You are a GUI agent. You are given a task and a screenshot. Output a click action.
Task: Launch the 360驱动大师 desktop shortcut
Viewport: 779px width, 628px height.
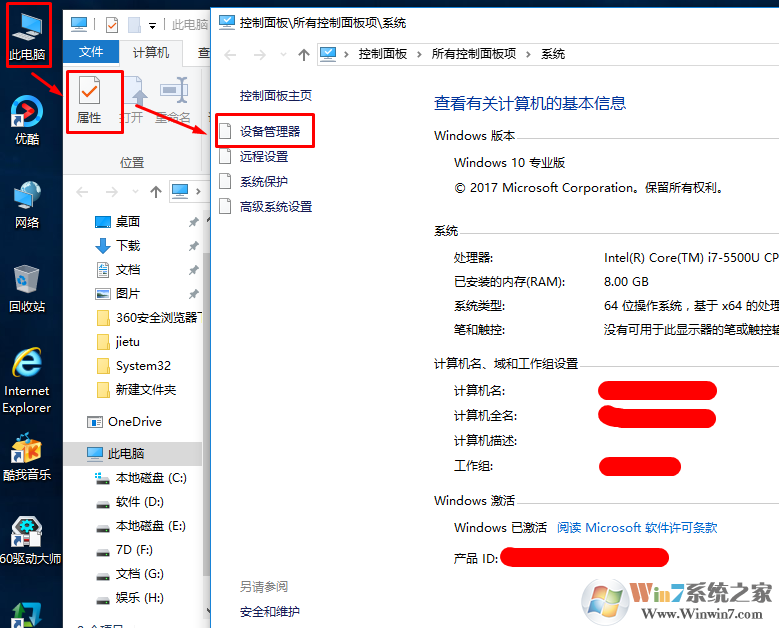click(29, 541)
